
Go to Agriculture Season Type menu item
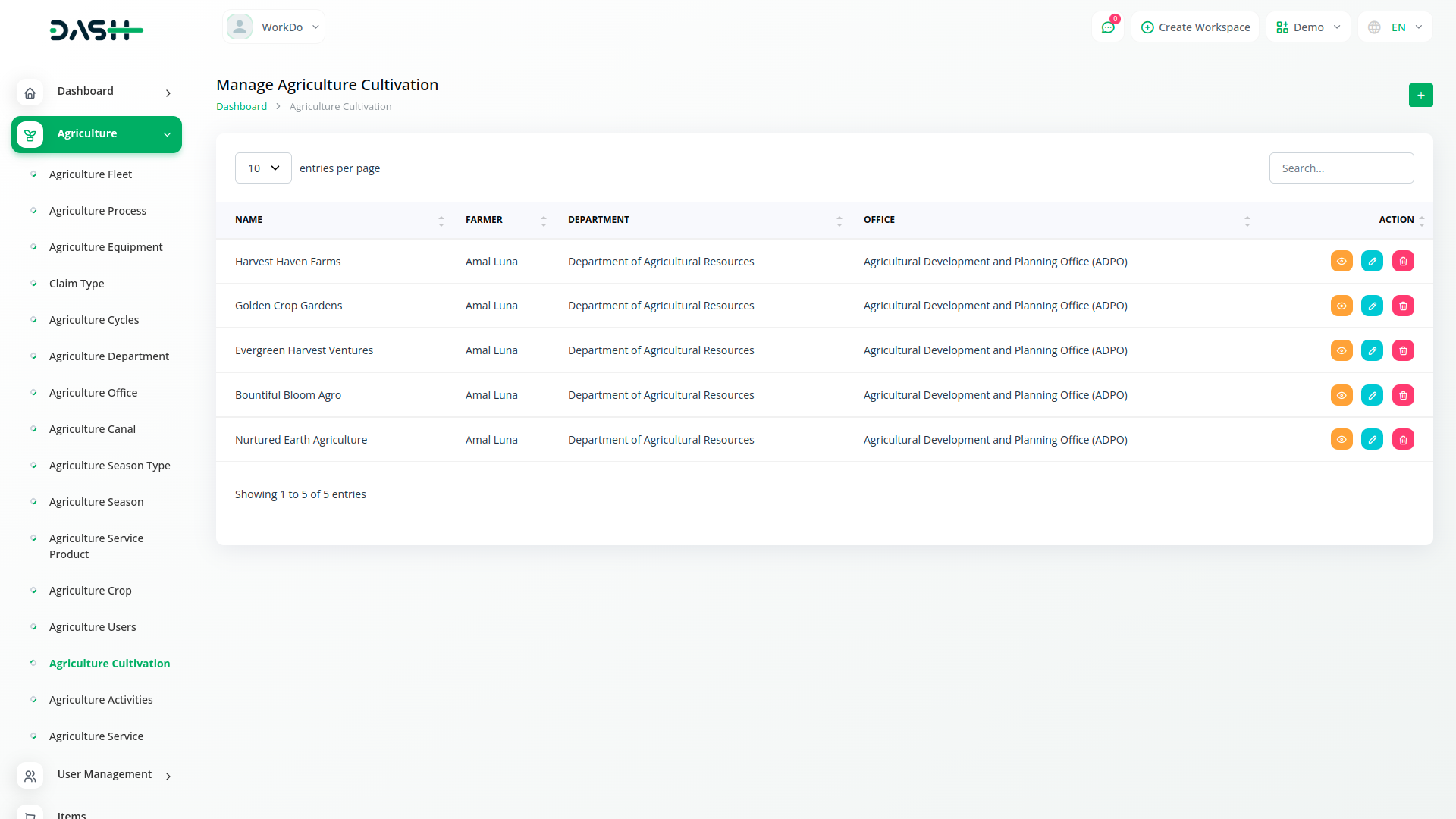[x=109, y=466]
